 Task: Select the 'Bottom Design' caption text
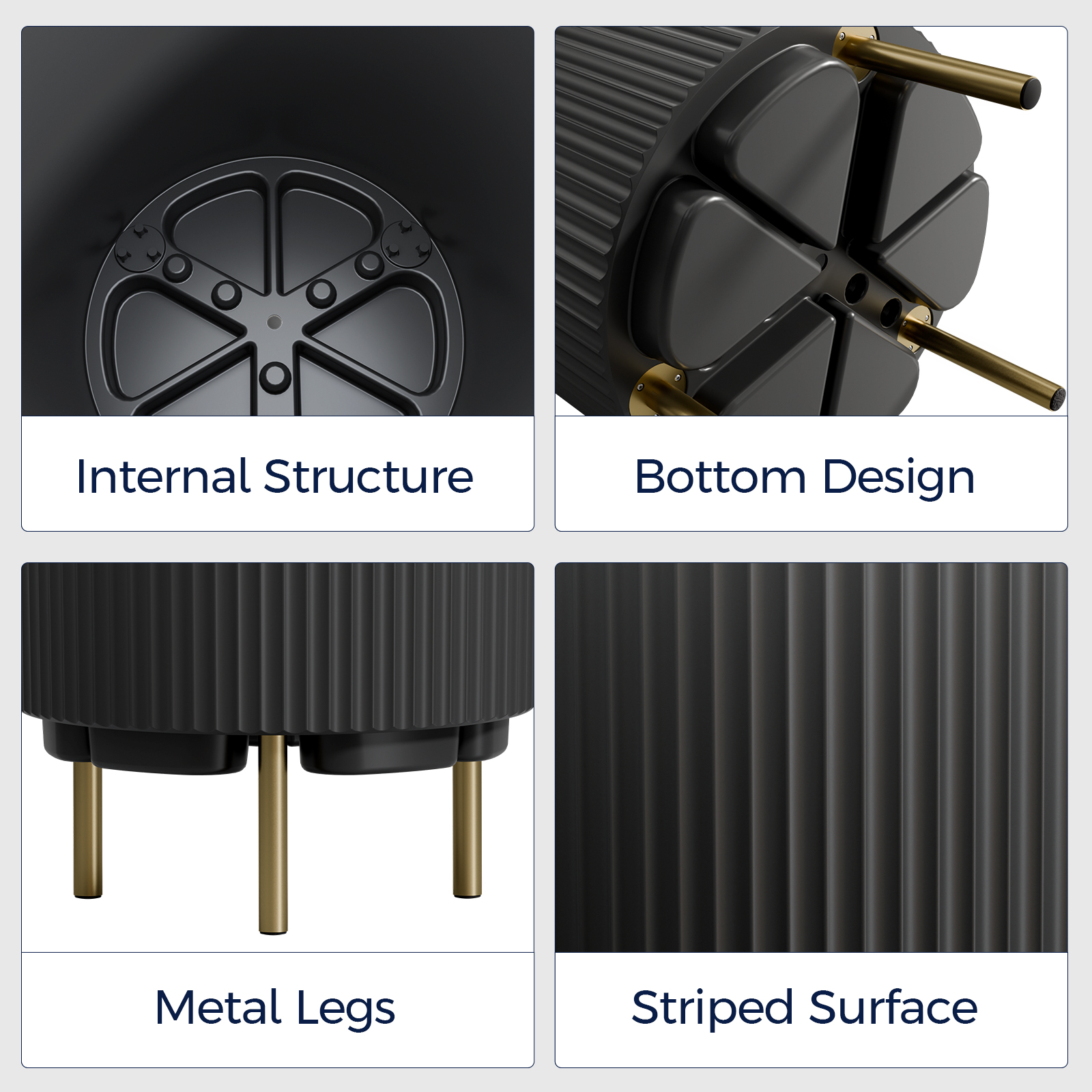pyautogui.click(x=805, y=477)
